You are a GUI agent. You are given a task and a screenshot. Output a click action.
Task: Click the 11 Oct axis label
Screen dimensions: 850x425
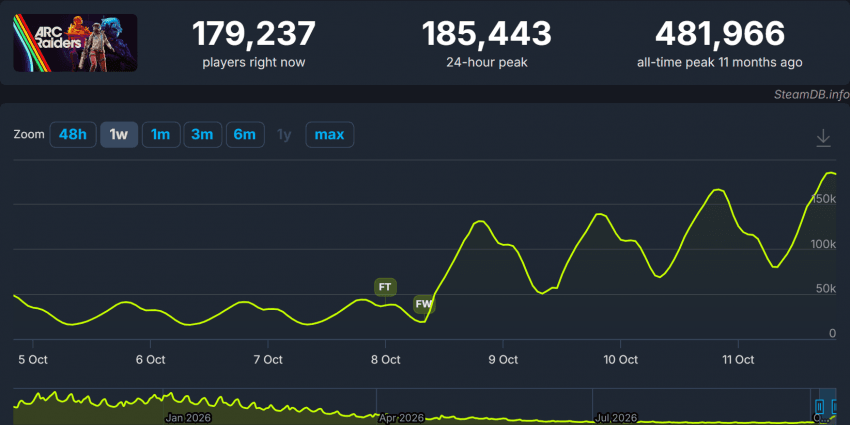[x=738, y=359]
